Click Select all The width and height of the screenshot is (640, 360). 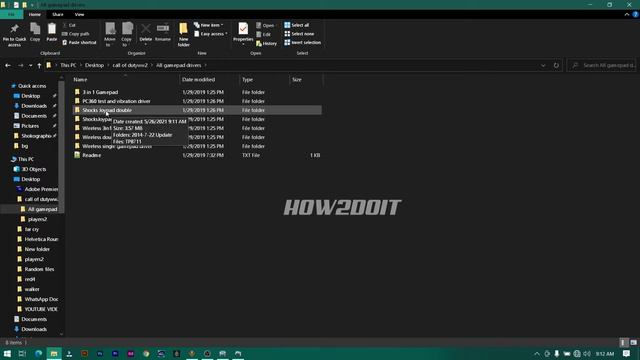pyautogui.click(x=297, y=25)
